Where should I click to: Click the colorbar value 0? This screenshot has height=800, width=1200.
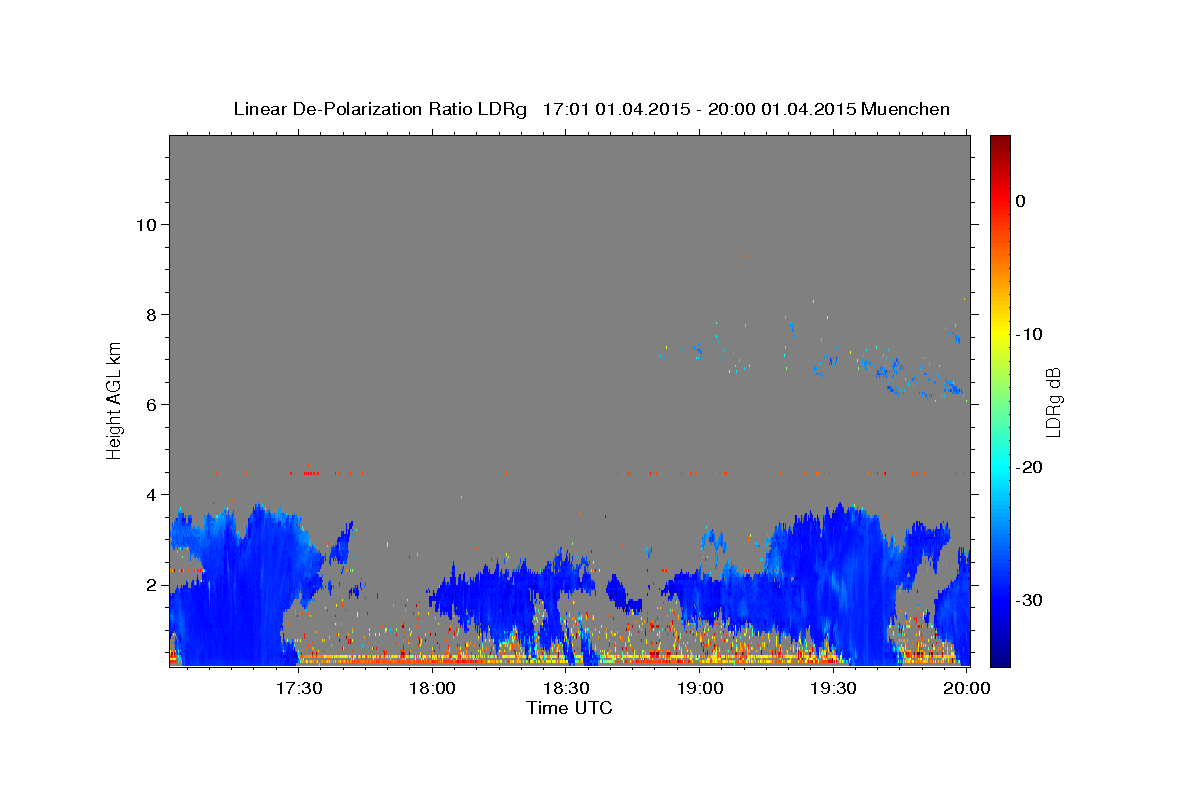click(1020, 201)
